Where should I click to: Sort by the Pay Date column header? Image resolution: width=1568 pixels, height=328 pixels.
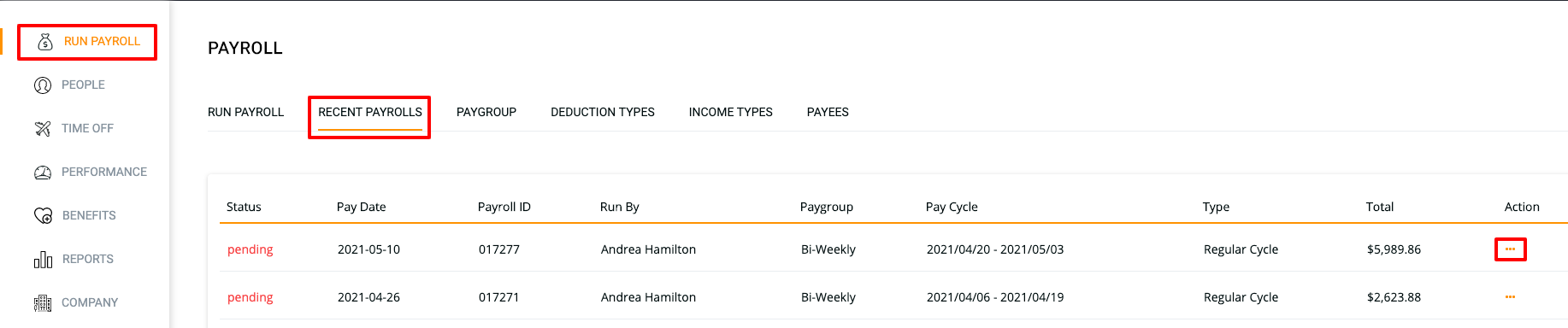pyautogui.click(x=362, y=207)
